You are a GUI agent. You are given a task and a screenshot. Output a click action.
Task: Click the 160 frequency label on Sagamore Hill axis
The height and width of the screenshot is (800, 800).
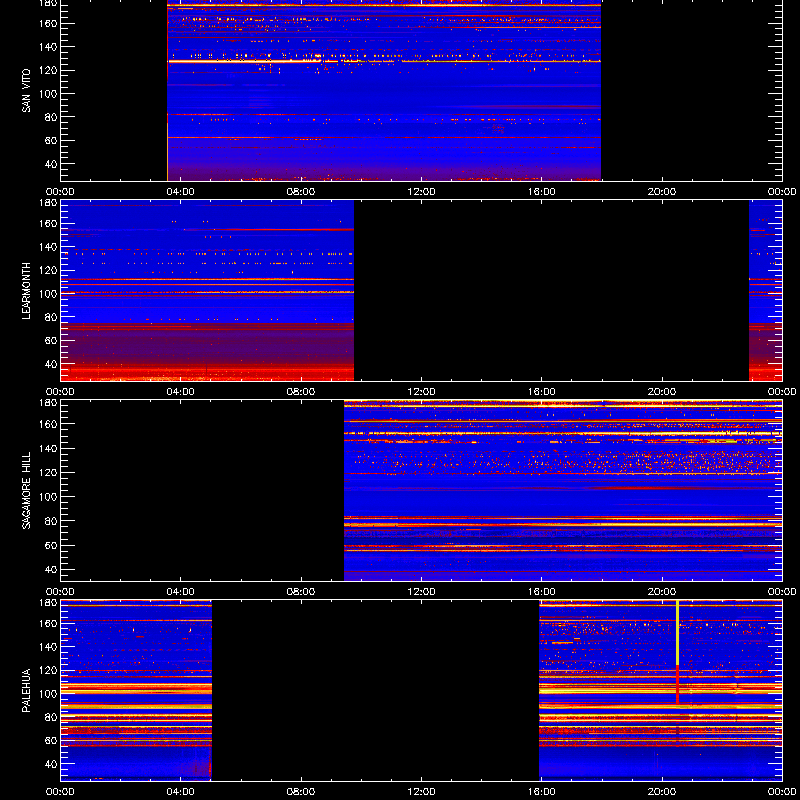(50, 424)
